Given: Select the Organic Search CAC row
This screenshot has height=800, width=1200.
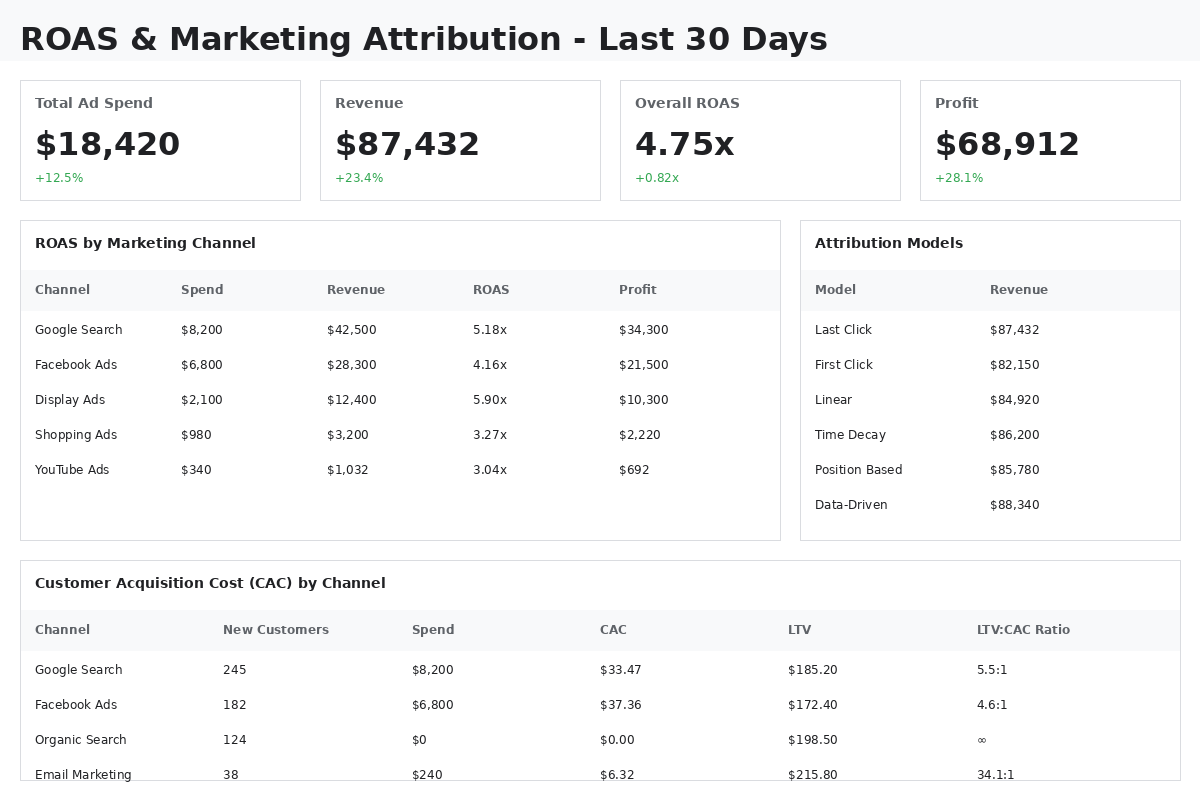Looking at the screenshot, I should point(600,740).
